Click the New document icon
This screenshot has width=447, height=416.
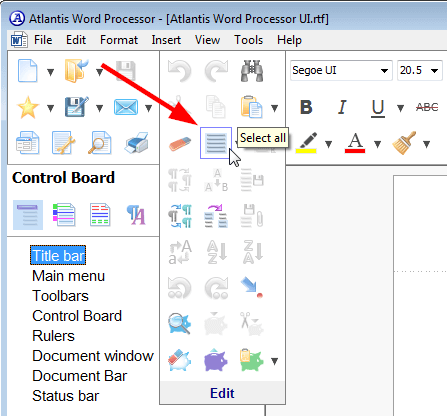click(x=27, y=71)
